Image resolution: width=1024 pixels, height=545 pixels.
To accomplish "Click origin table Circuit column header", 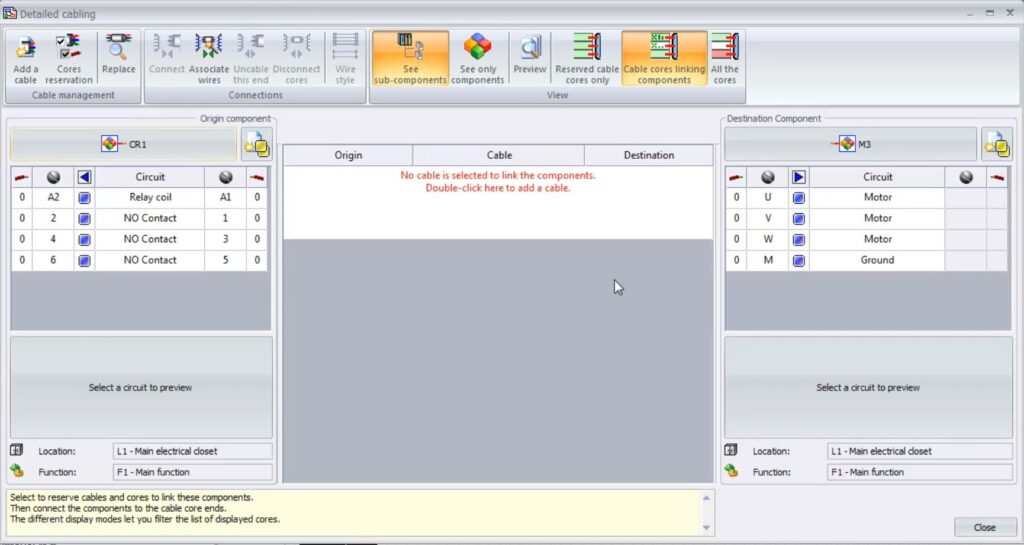I will pyautogui.click(x=150, y=177).
